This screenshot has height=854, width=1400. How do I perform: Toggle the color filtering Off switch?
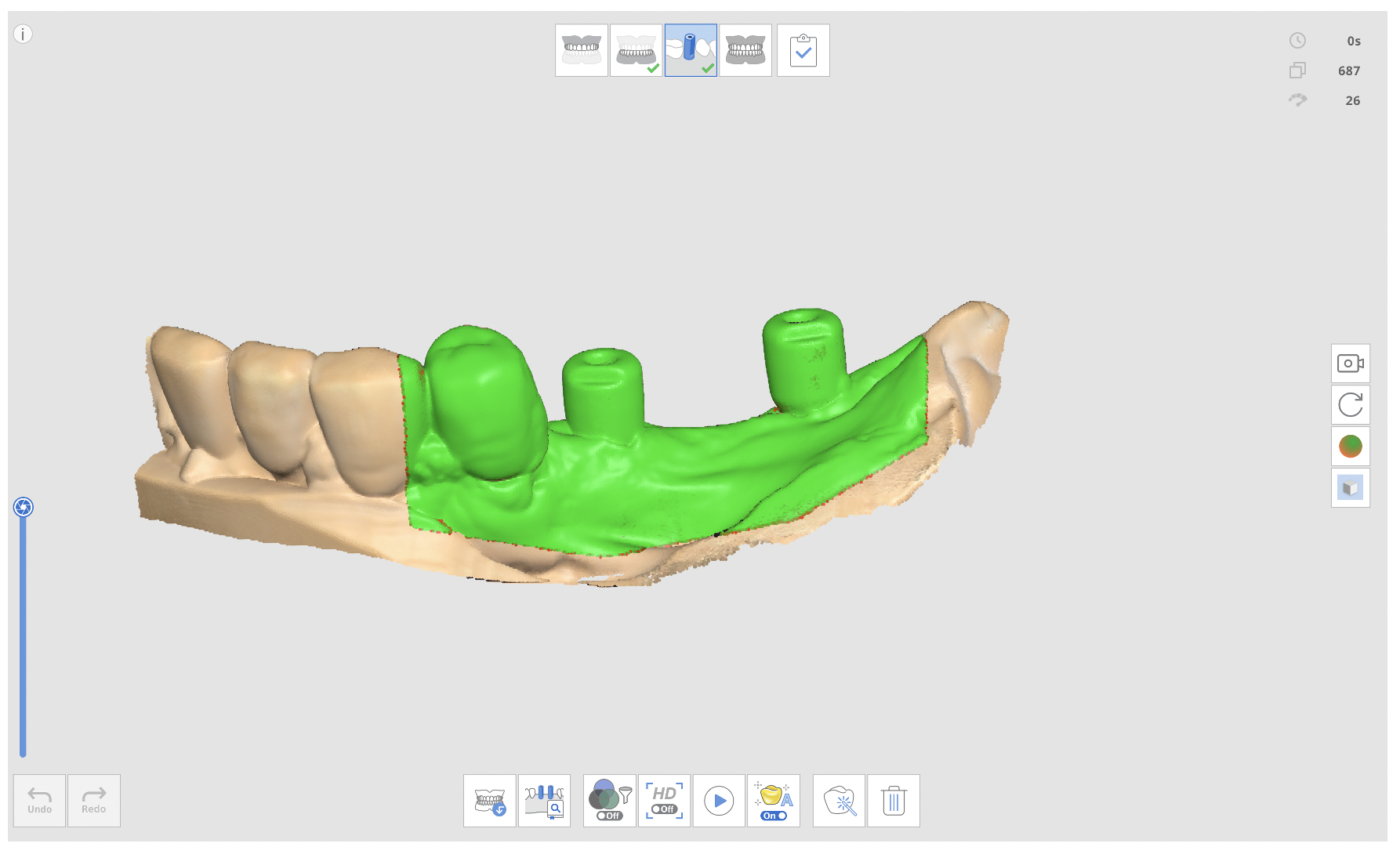[x=610, y=801]
